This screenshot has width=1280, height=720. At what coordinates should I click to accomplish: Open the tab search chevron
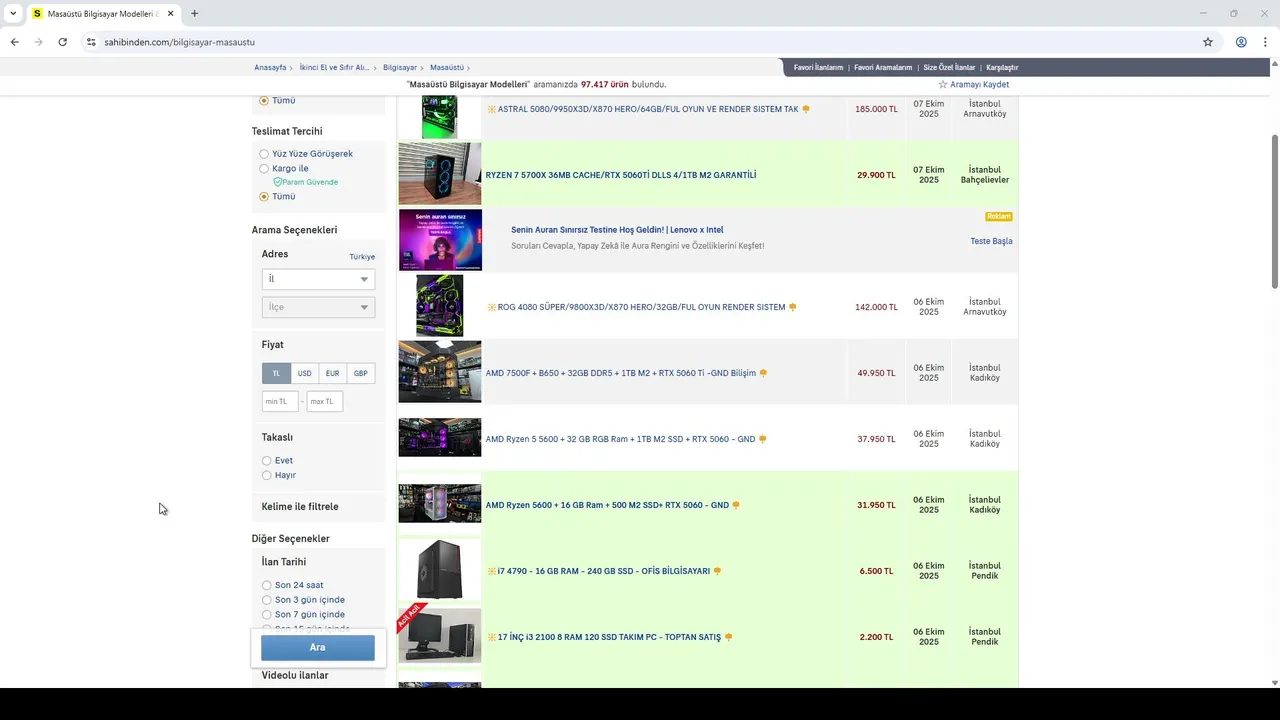(x=12, y=14)
